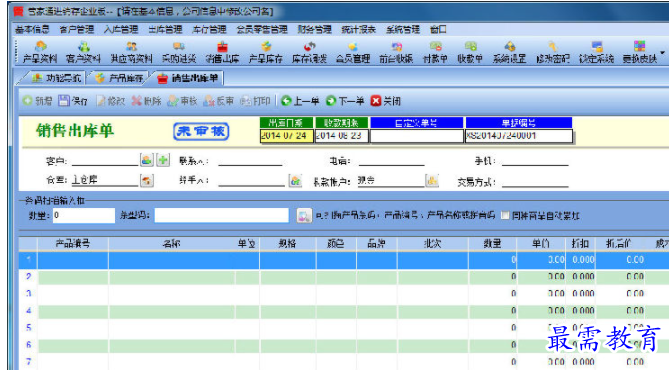Expand toolbar overflow arrow after 更换皮肤
The height and width of the screenshot is (370, 669).
(663, 53)
